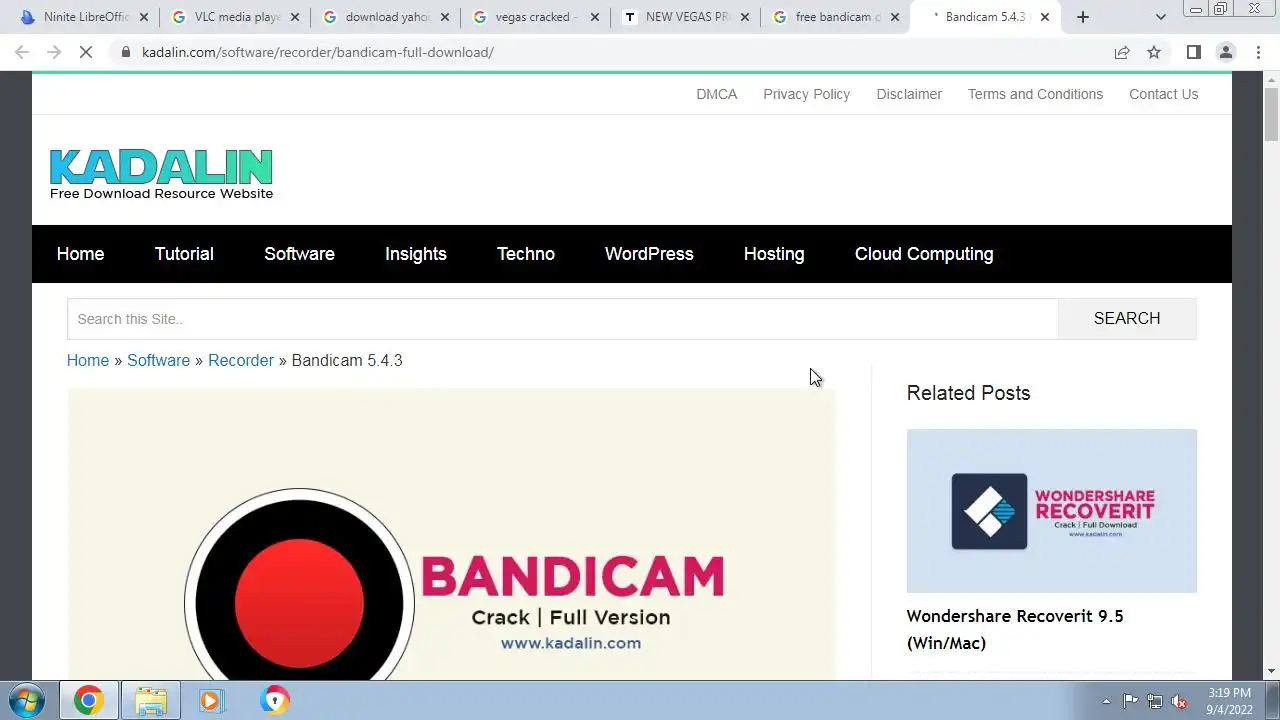Open the Chrome three-dot menu
The width and height of the screenshot is (1280, 720).
pyautogui.click(x=1258, y=52)
